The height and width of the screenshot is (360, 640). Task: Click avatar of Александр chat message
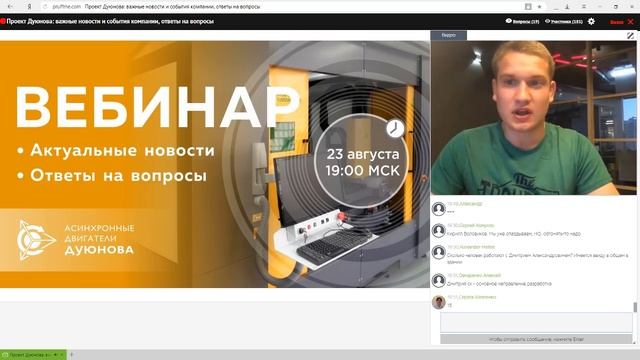click(438, 209)
